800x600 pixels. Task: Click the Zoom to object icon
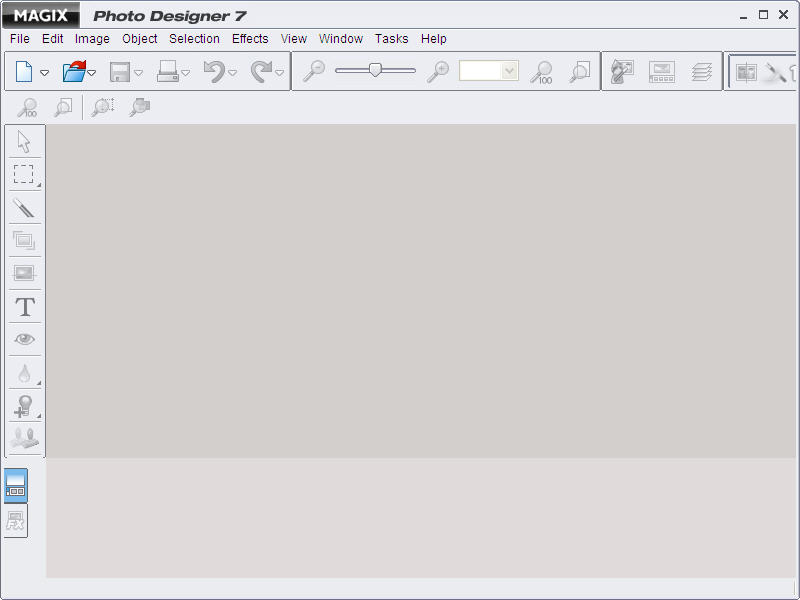point(139,107)
